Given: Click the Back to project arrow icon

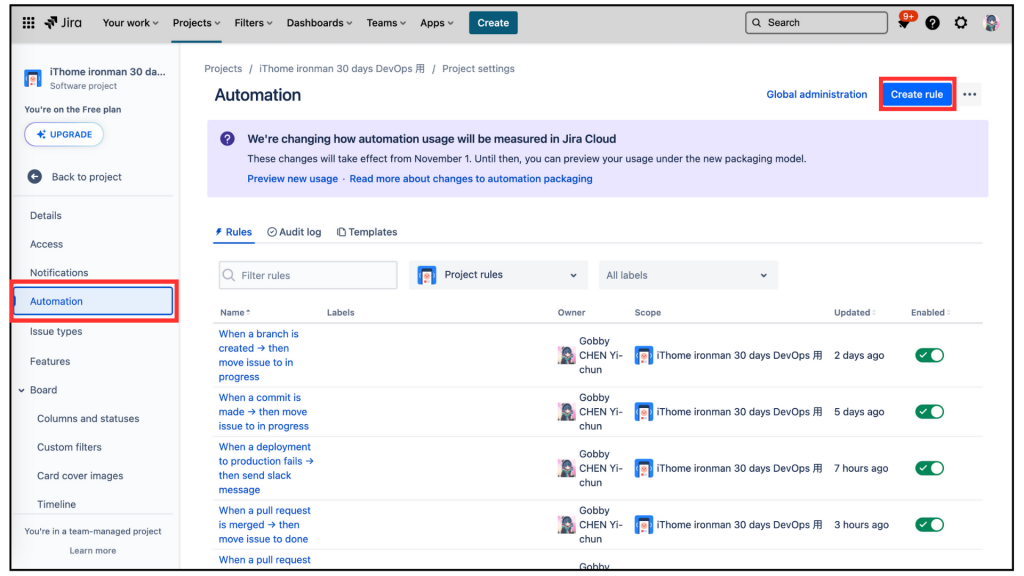Looking at the screenshot, I should click(35, 177).
